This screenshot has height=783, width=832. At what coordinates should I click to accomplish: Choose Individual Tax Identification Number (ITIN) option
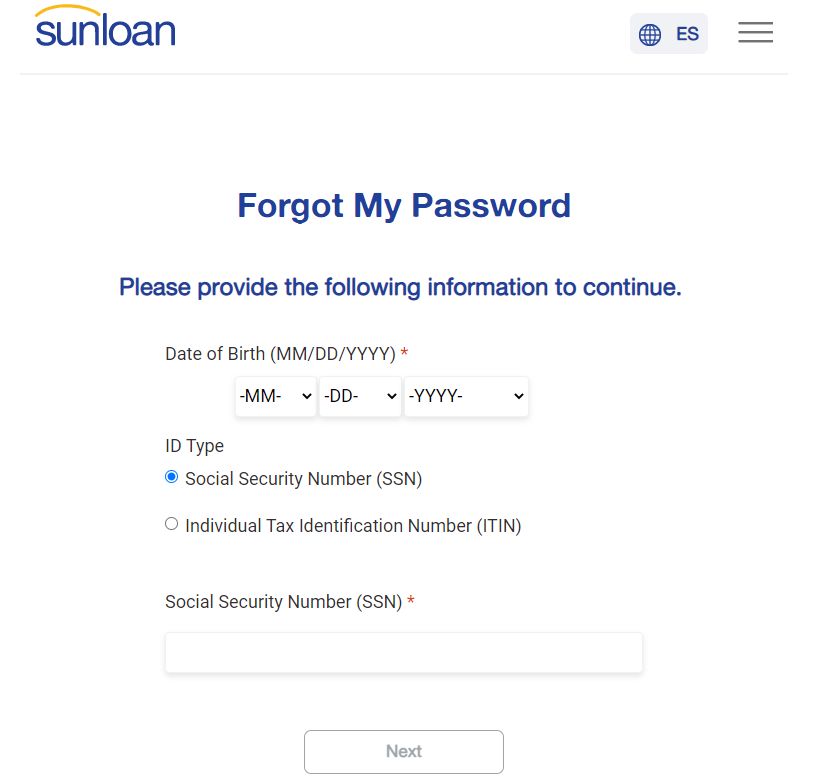171,523
